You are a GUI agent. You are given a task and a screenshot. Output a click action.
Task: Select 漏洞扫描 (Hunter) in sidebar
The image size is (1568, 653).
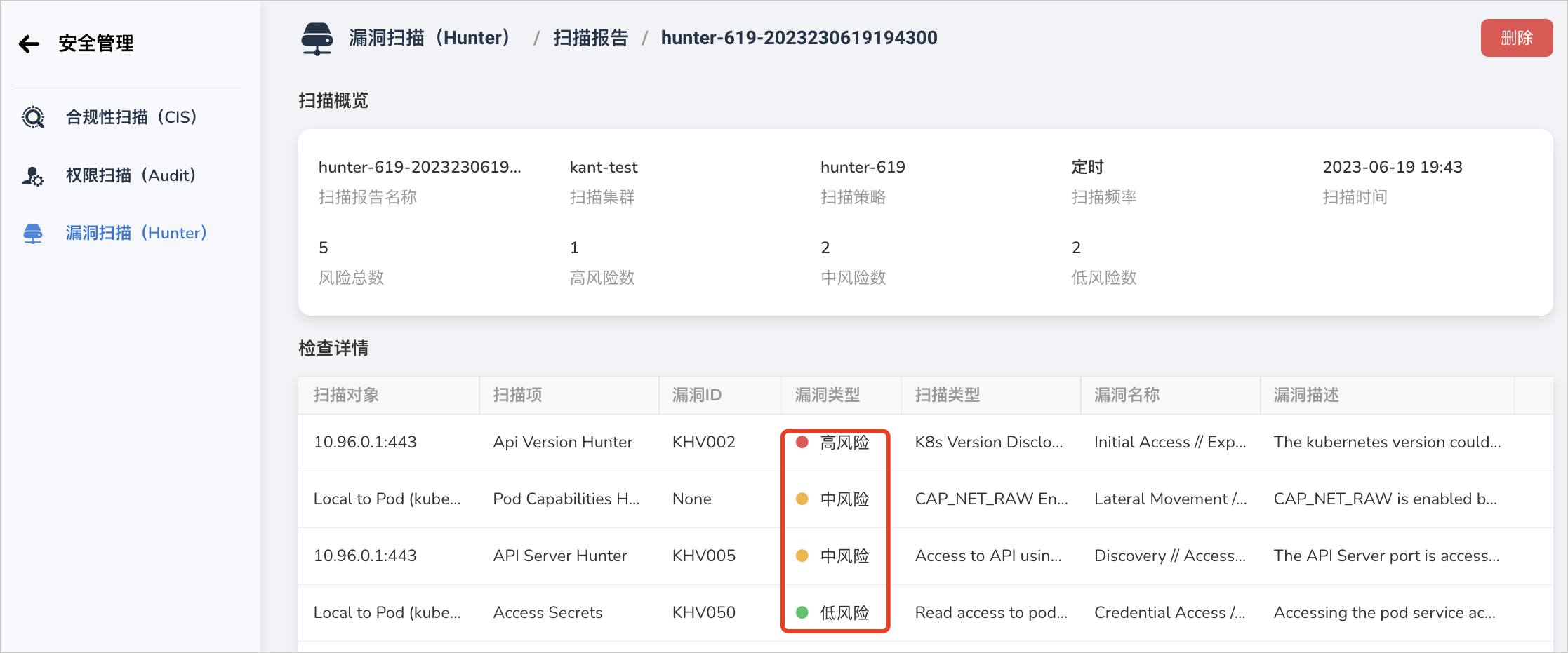click(136, 233)
